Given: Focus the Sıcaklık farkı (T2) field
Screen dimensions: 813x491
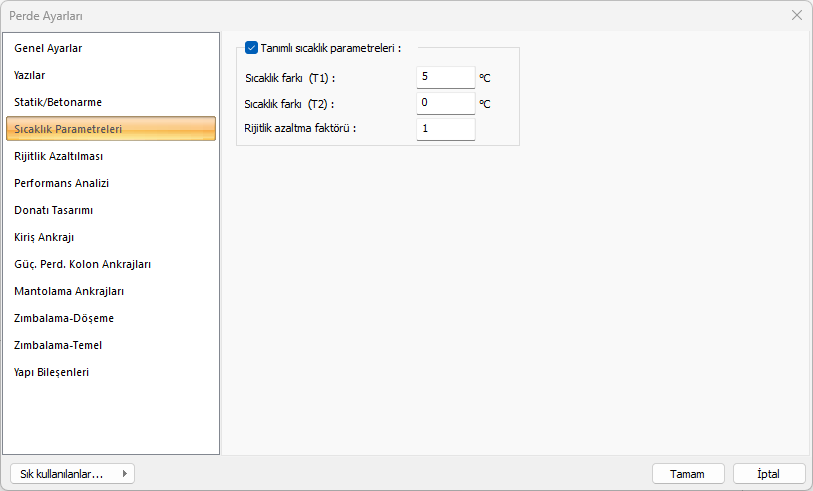Looking at the screenshot, I should [445, 103].
